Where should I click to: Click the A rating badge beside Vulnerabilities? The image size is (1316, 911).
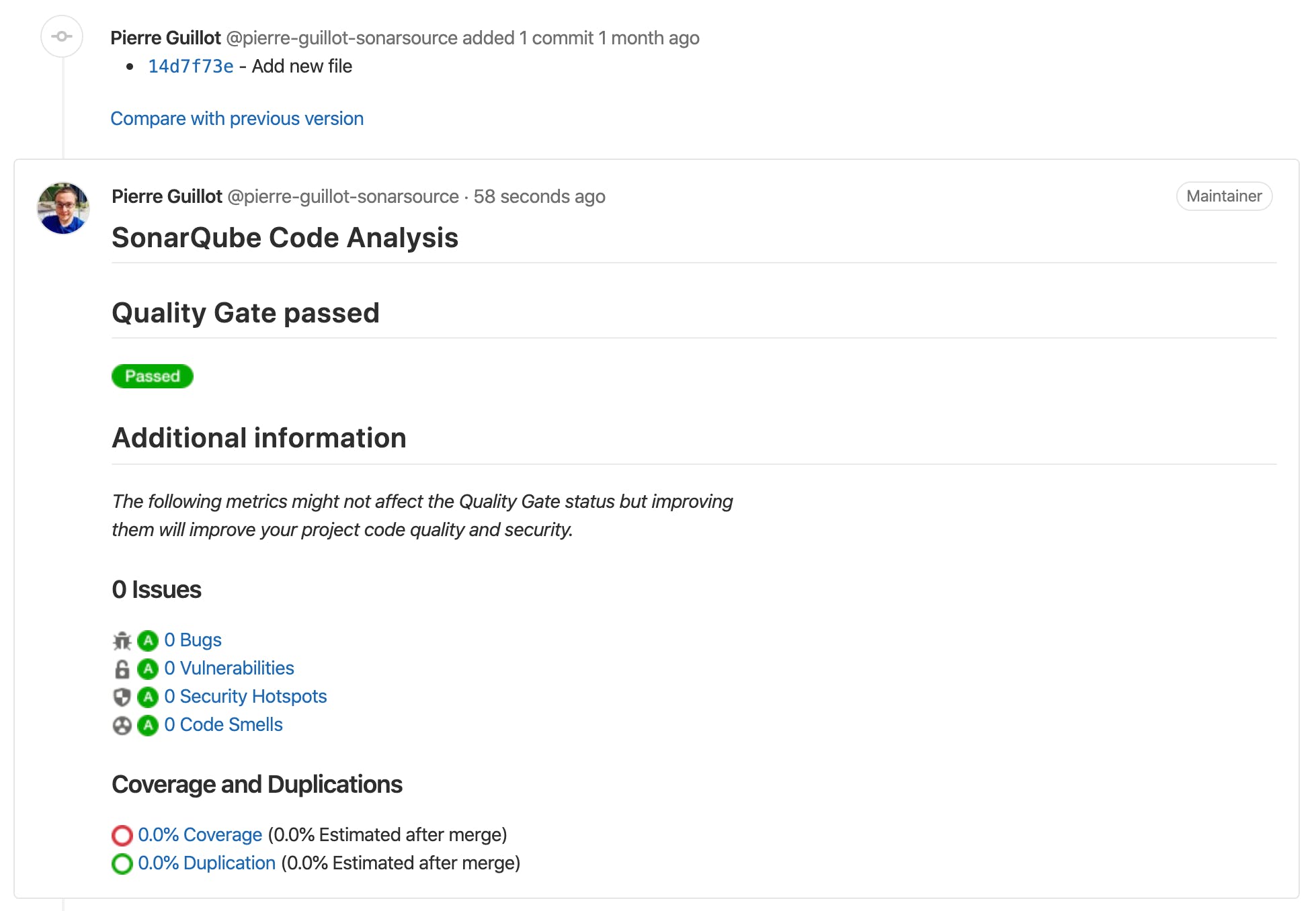click(148, 669)
